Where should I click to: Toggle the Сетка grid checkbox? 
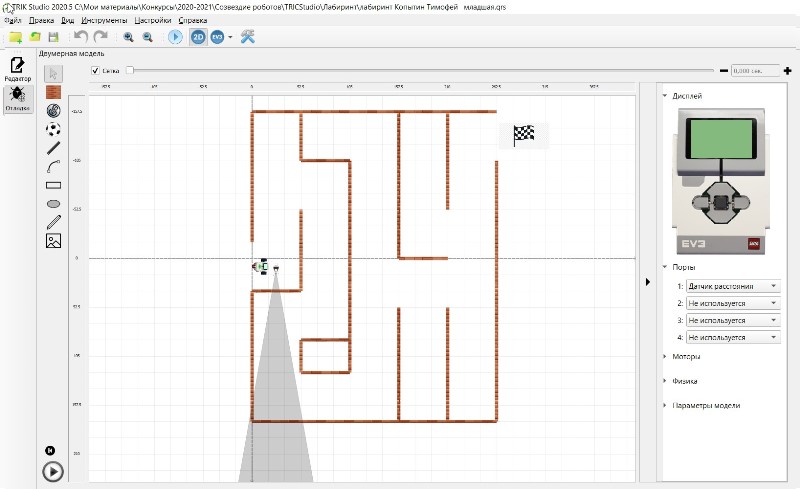point(95,71)
